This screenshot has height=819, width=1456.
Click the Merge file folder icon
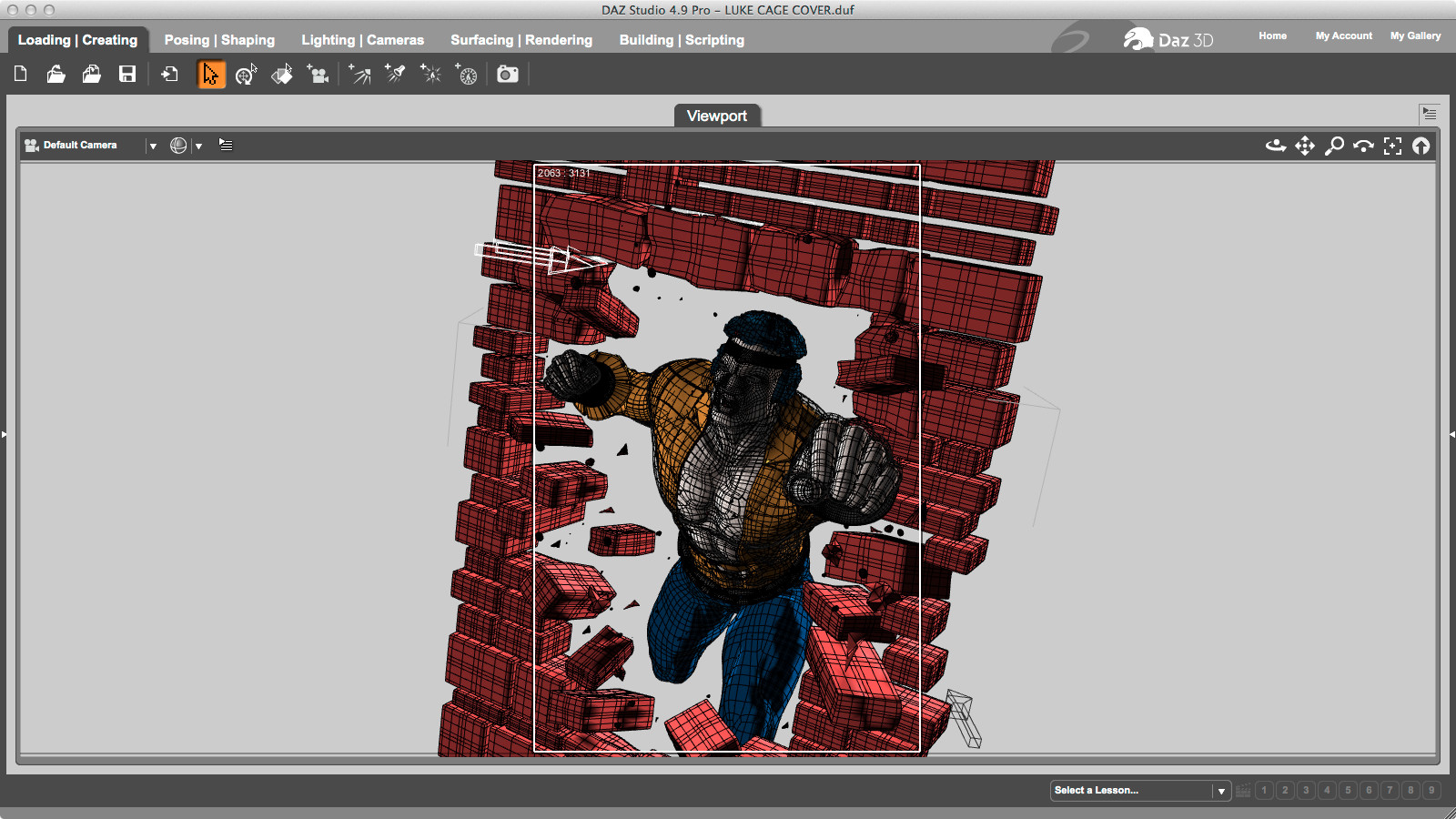[92, 75]
